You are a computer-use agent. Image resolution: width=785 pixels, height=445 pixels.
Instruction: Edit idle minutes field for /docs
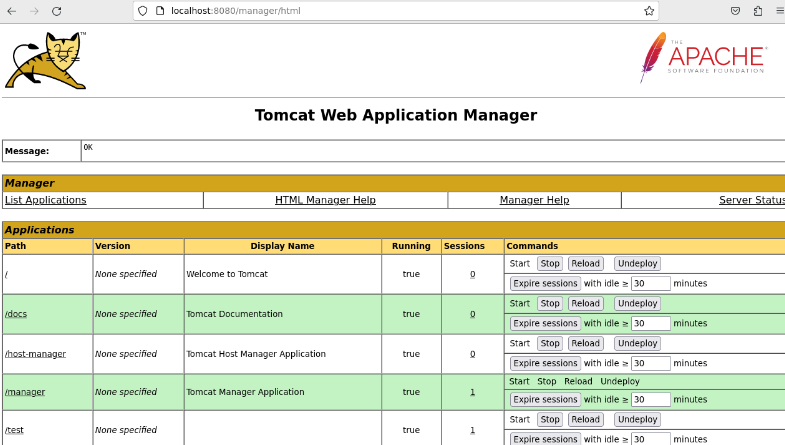pyautogui.click(x=650, y=323)
